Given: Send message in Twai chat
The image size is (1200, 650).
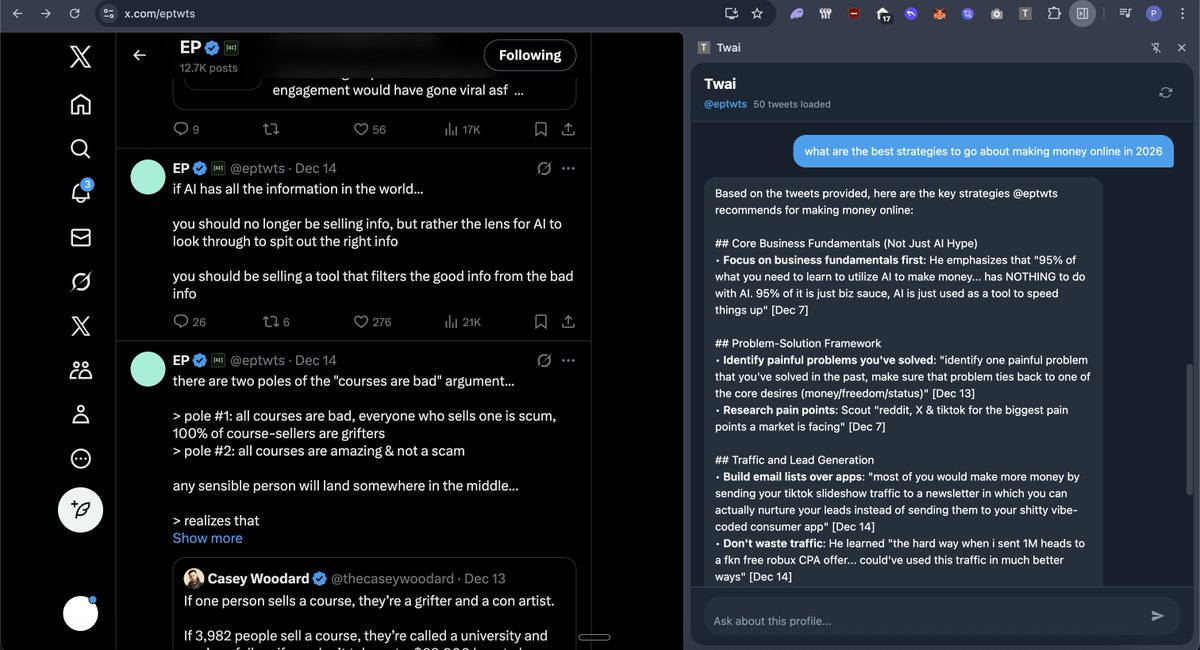Looking at the screenshot, I should click(x=1157, y=616).
